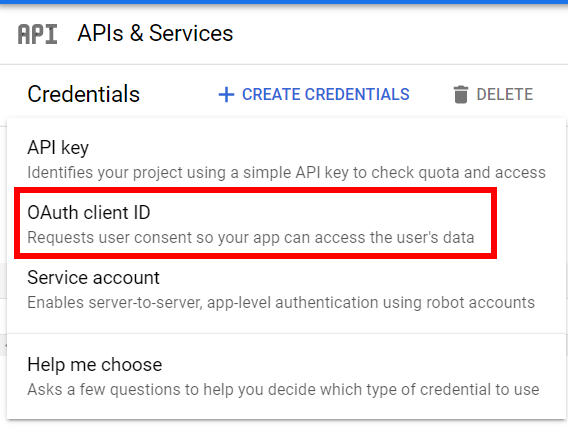Click 'Requests user consent' description text
Screen dimensions: 568x435
coord(251,238)
